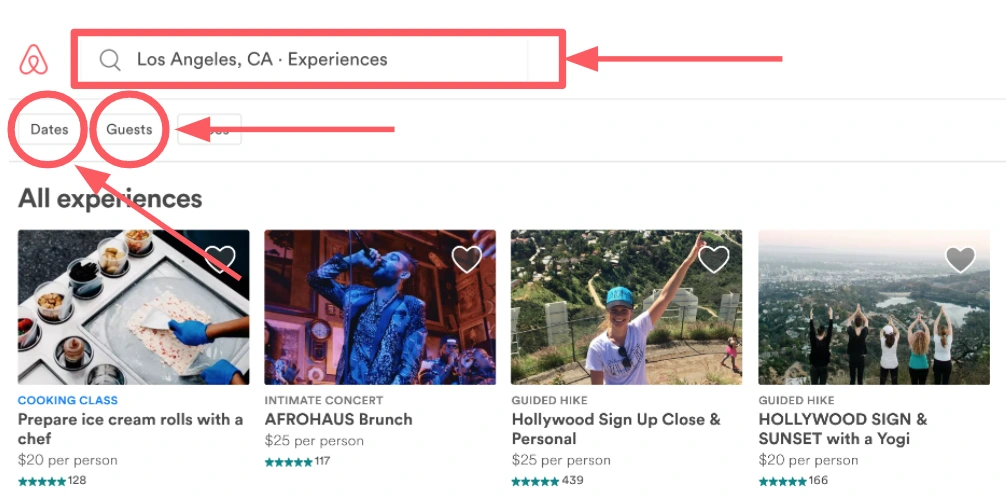Open the ice cream rolls cooking class photo
This screenshot has width=1006, height=495.
pos(133,307)
